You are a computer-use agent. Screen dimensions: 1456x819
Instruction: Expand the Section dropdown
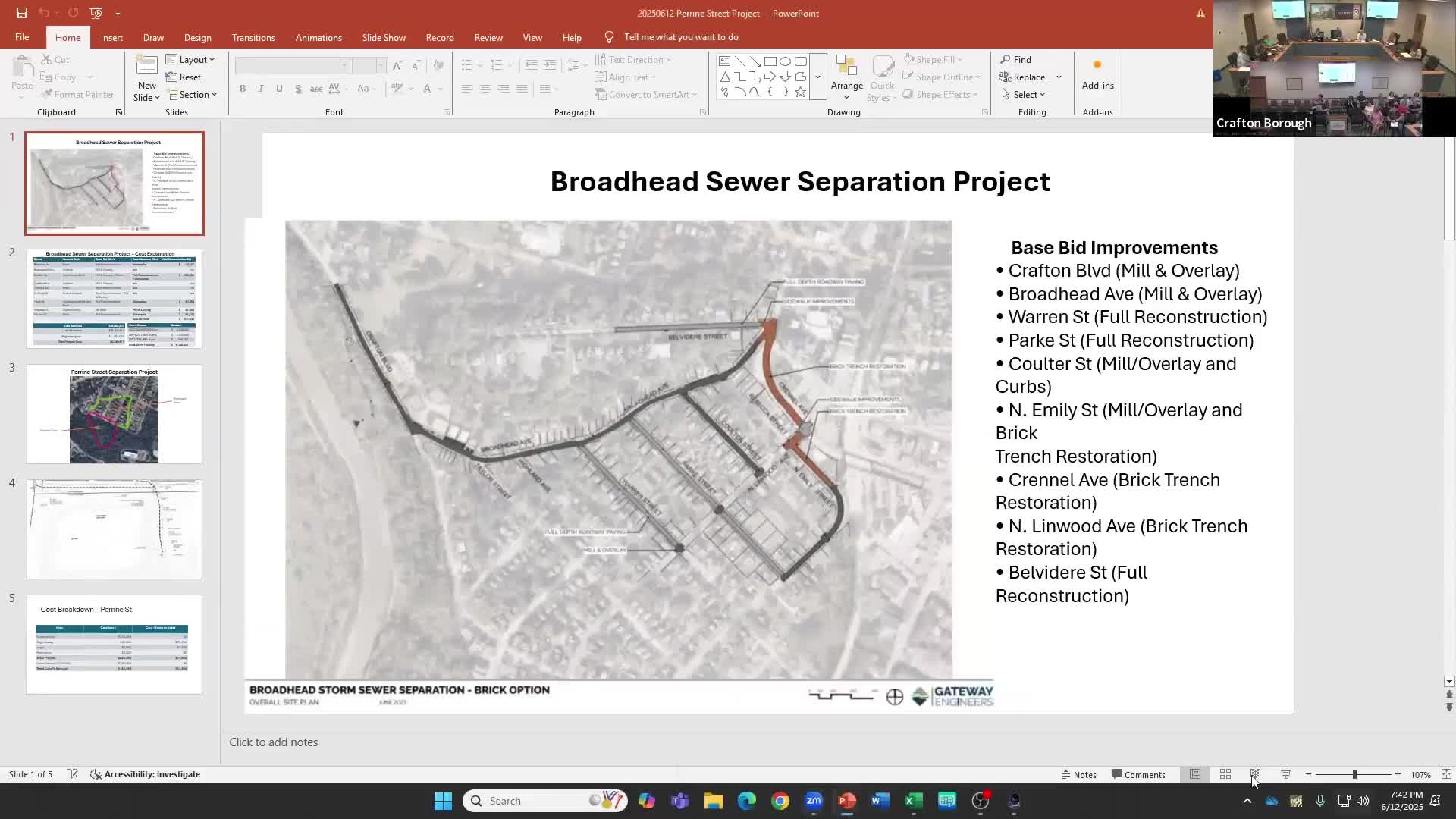[x=193, y=94]
